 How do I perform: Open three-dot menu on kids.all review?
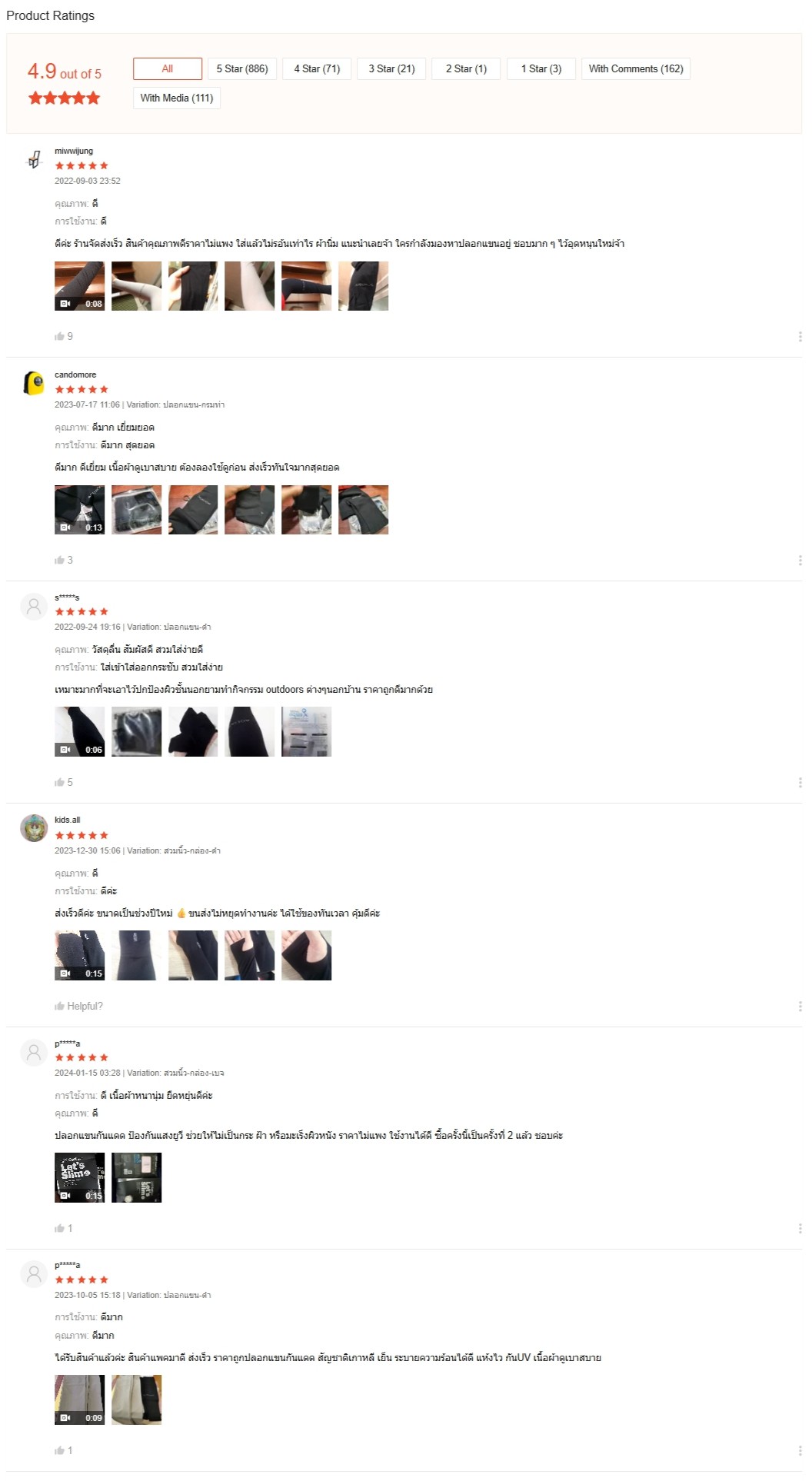[x=800, y=1006]
